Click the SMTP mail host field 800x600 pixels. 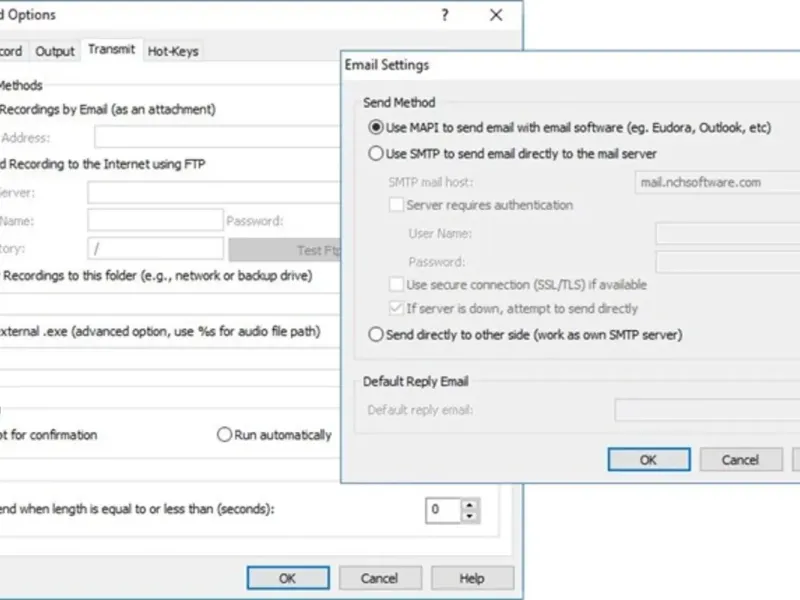[716, 182]
